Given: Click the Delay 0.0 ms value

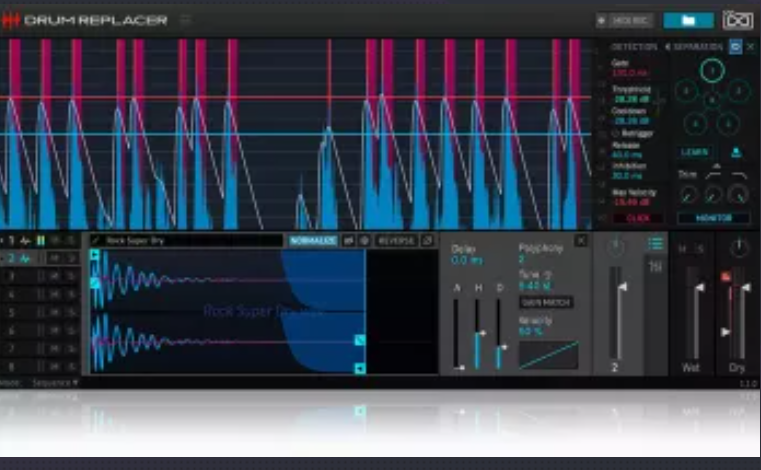Looking at the screenshot, I should click(466, 261).
